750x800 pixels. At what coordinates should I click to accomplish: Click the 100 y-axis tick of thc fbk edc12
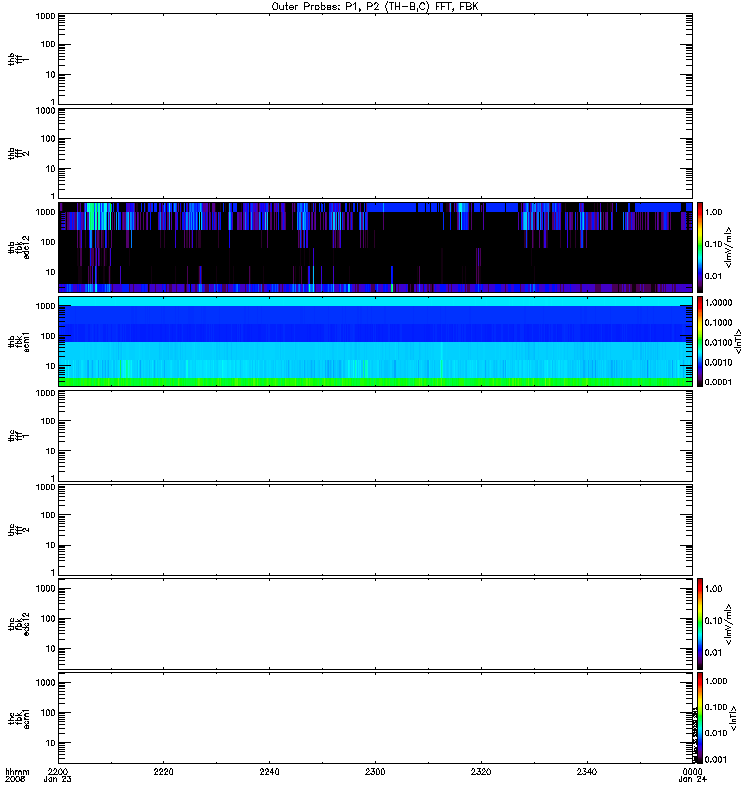(x=48, y=619)
